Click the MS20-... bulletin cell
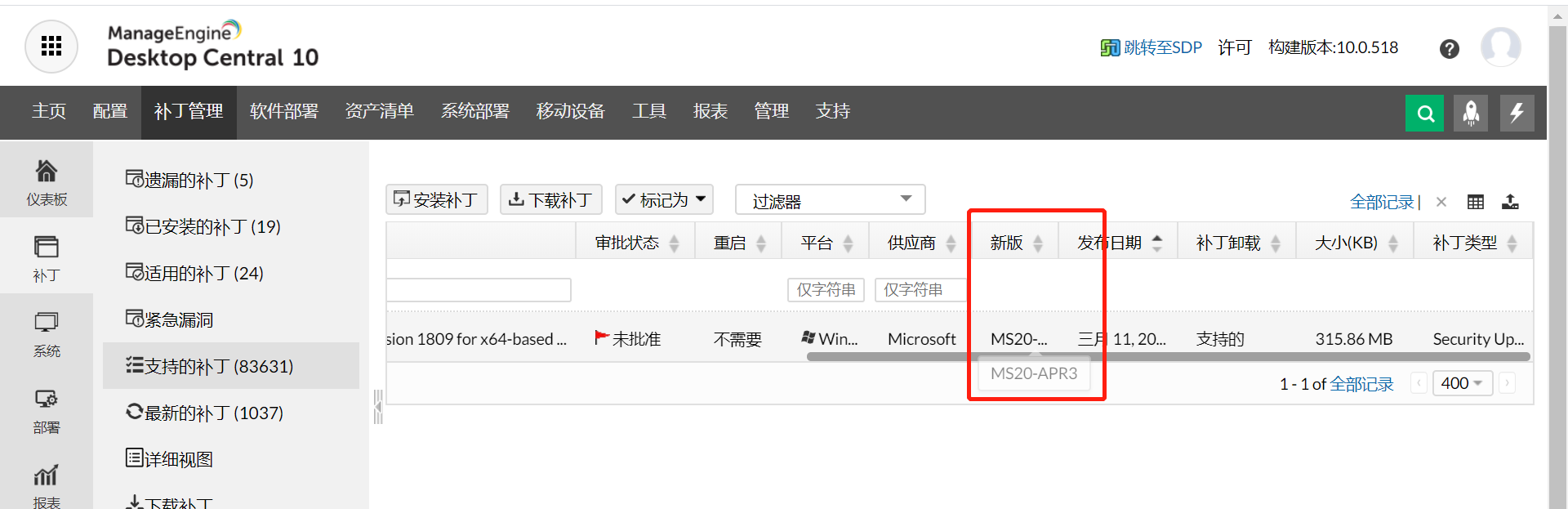The image size is (1568, 509). pyautogui.click(x=1018, y=339)
